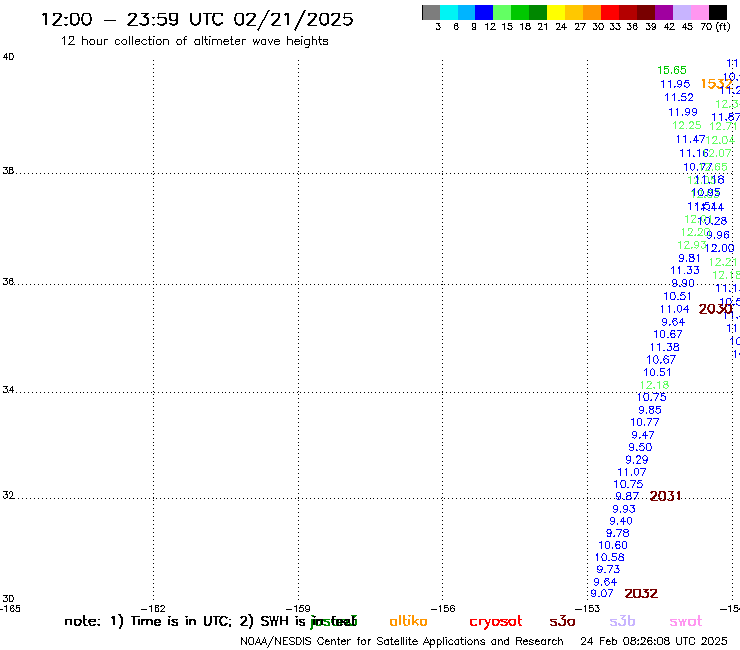
Task: Click the 'swot' satellite legend label
Action: [x=686, y=621]
